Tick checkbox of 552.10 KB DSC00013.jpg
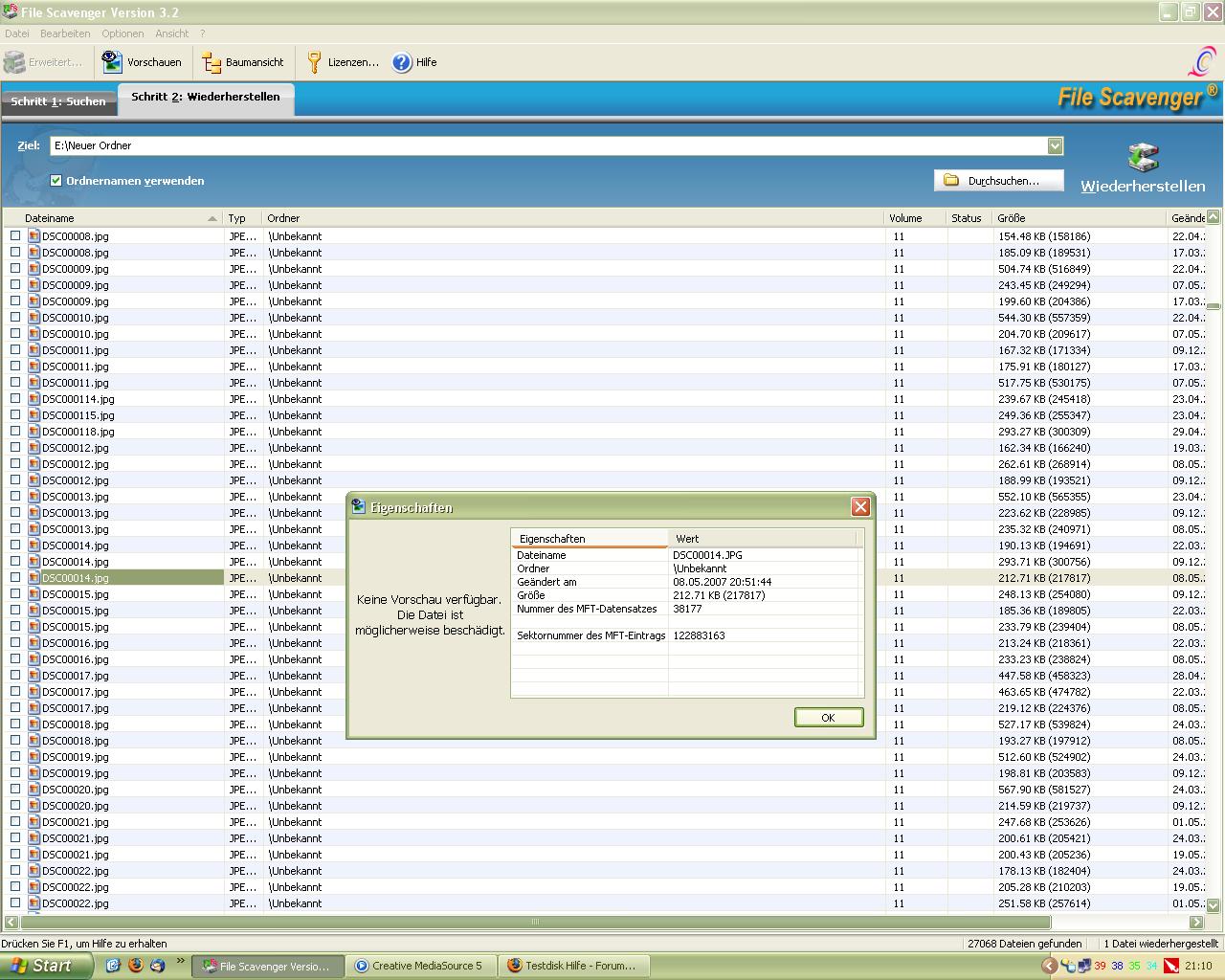 pyautogui.click(x=15, y=497)
